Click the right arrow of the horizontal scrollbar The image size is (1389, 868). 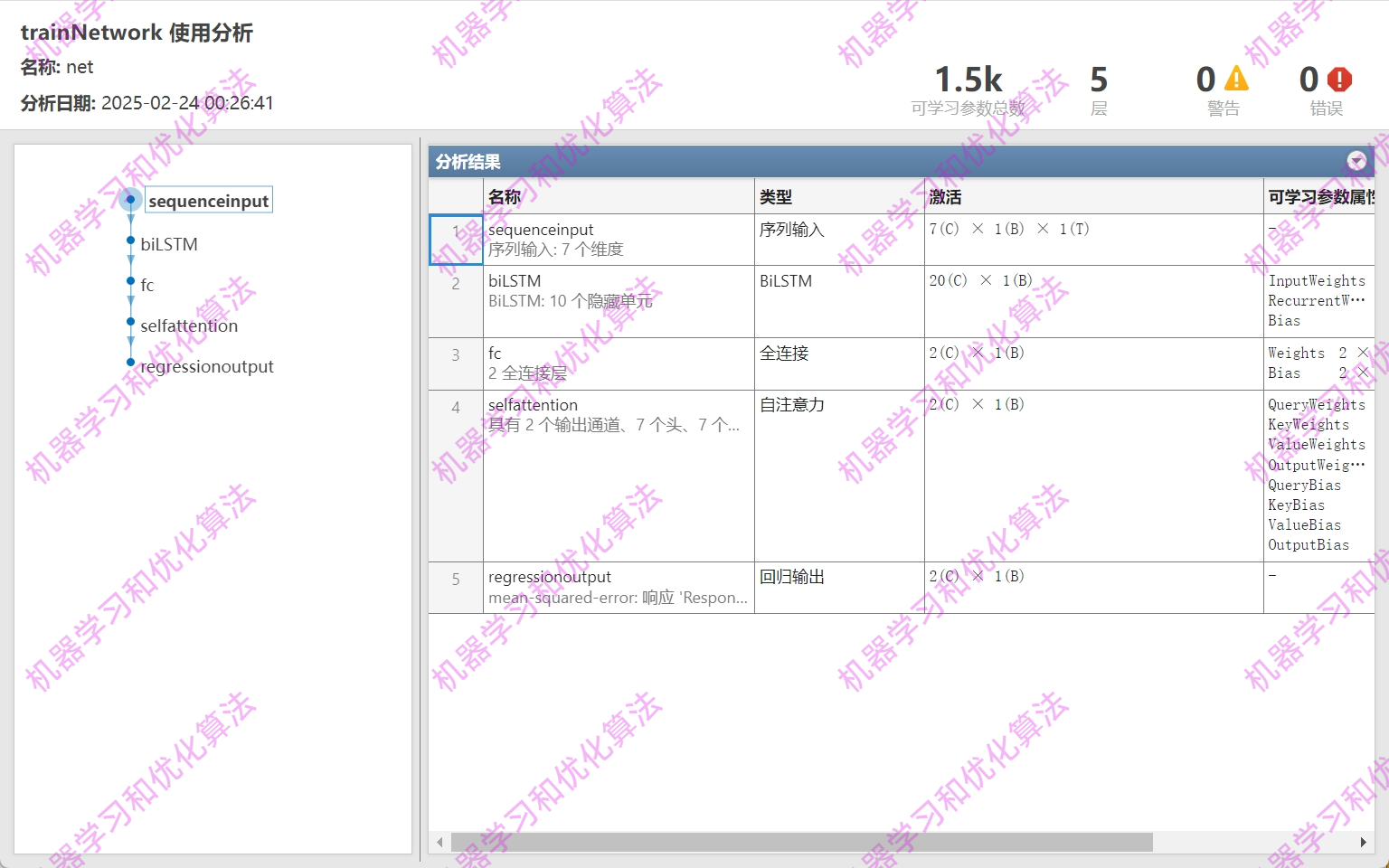tap(1365, 842)
